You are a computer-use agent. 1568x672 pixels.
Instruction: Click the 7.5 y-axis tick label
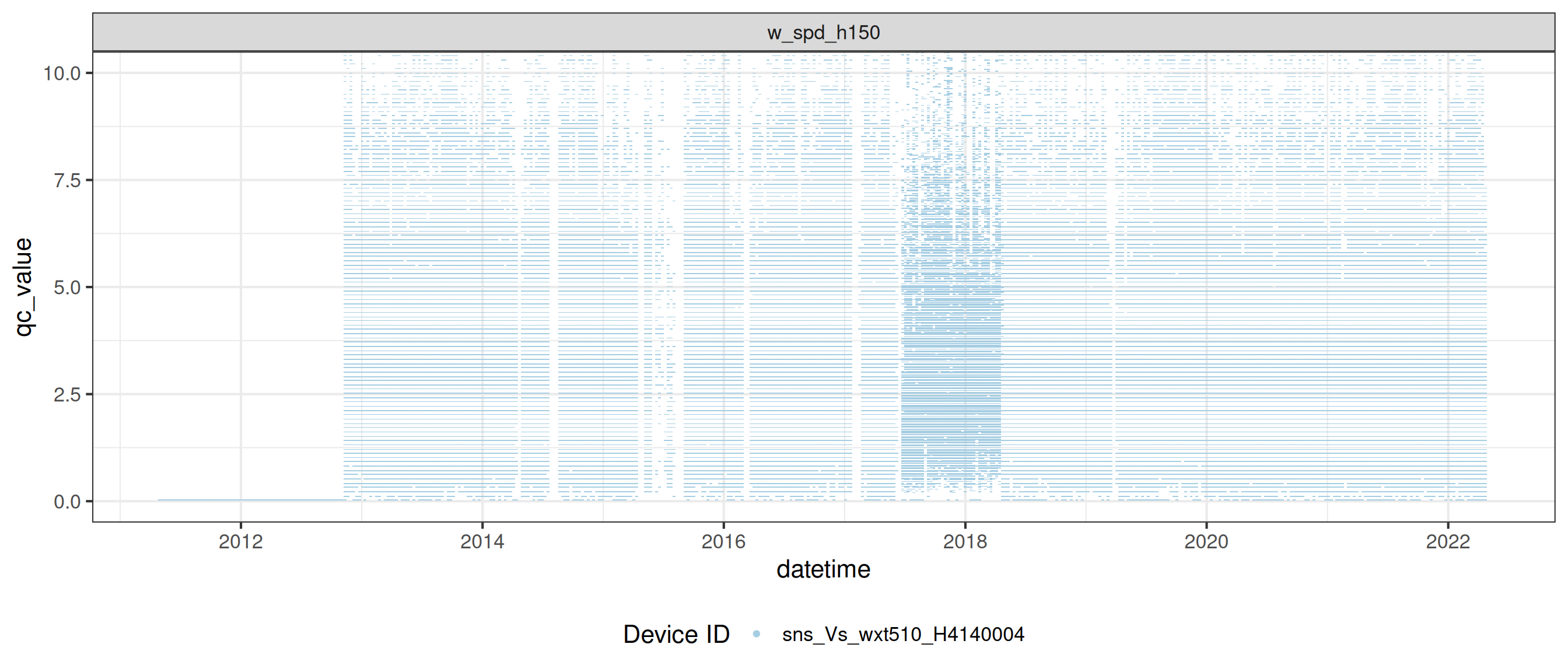[x=67, y=181]
